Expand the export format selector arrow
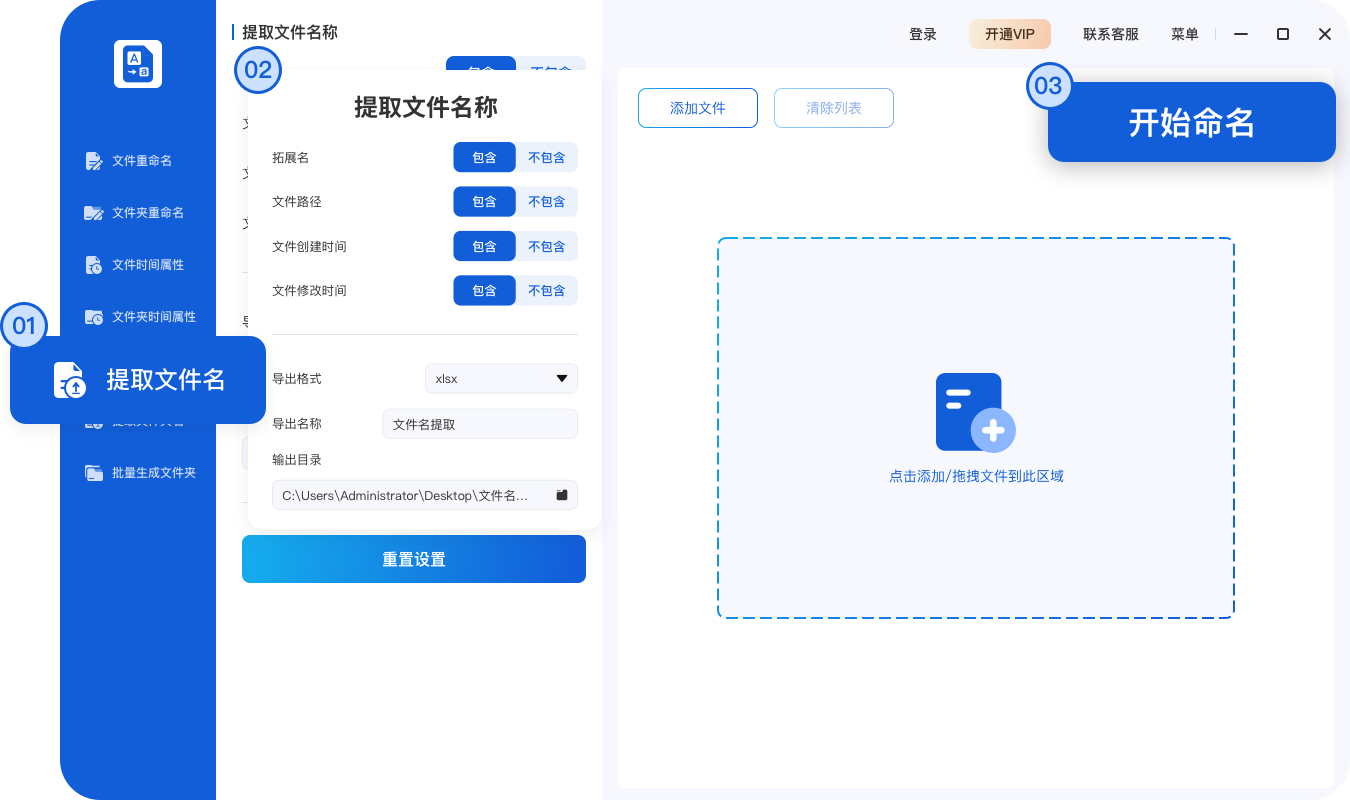The width and height of the screenshot is (1350, 800). (562, 378)
